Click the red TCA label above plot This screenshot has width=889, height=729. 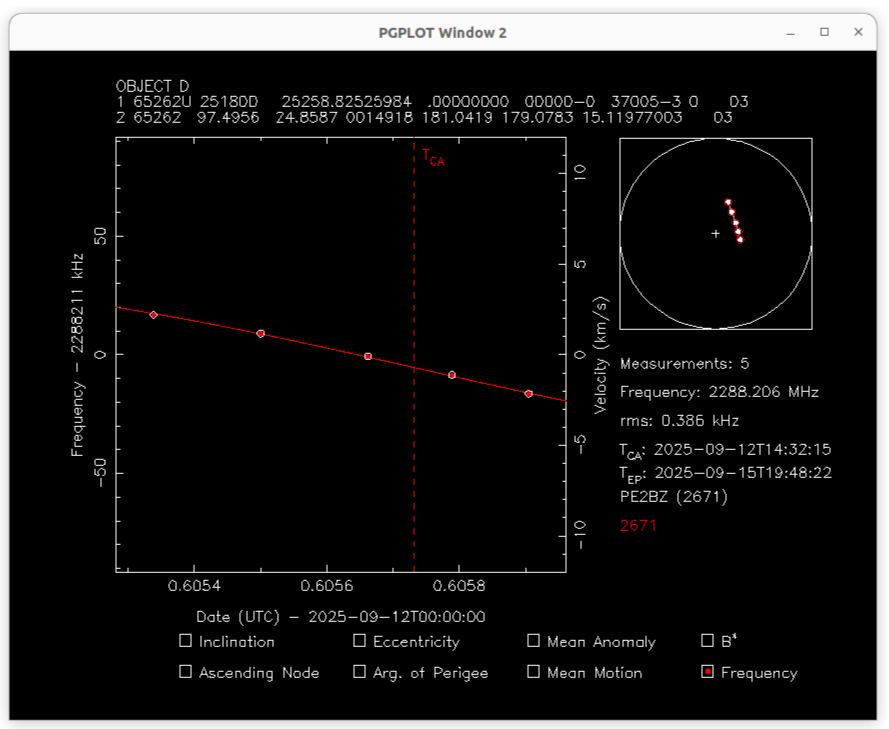pyautogui.click(x=432, y=157)
